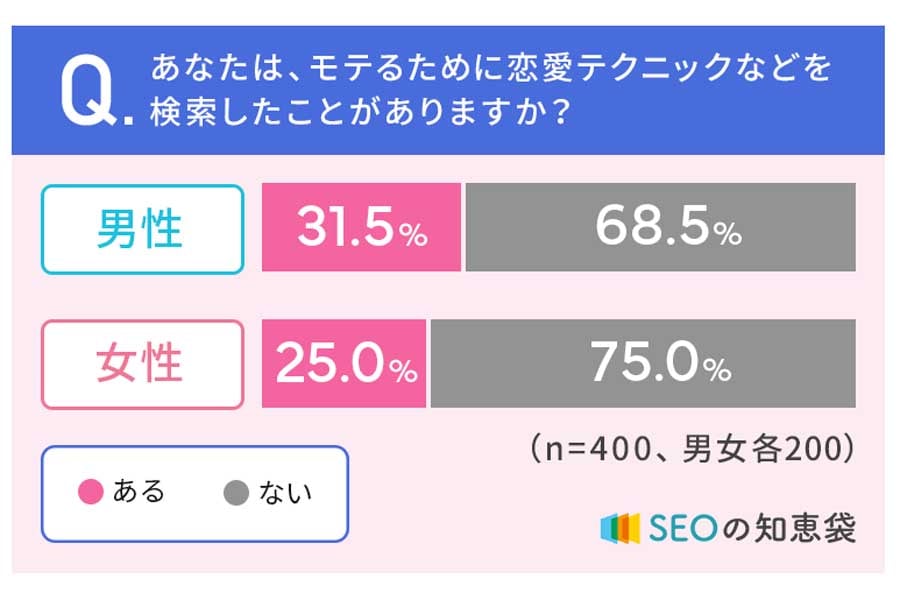Click the 女性 label box
The image size is (900, 600).
click(142, 364)
